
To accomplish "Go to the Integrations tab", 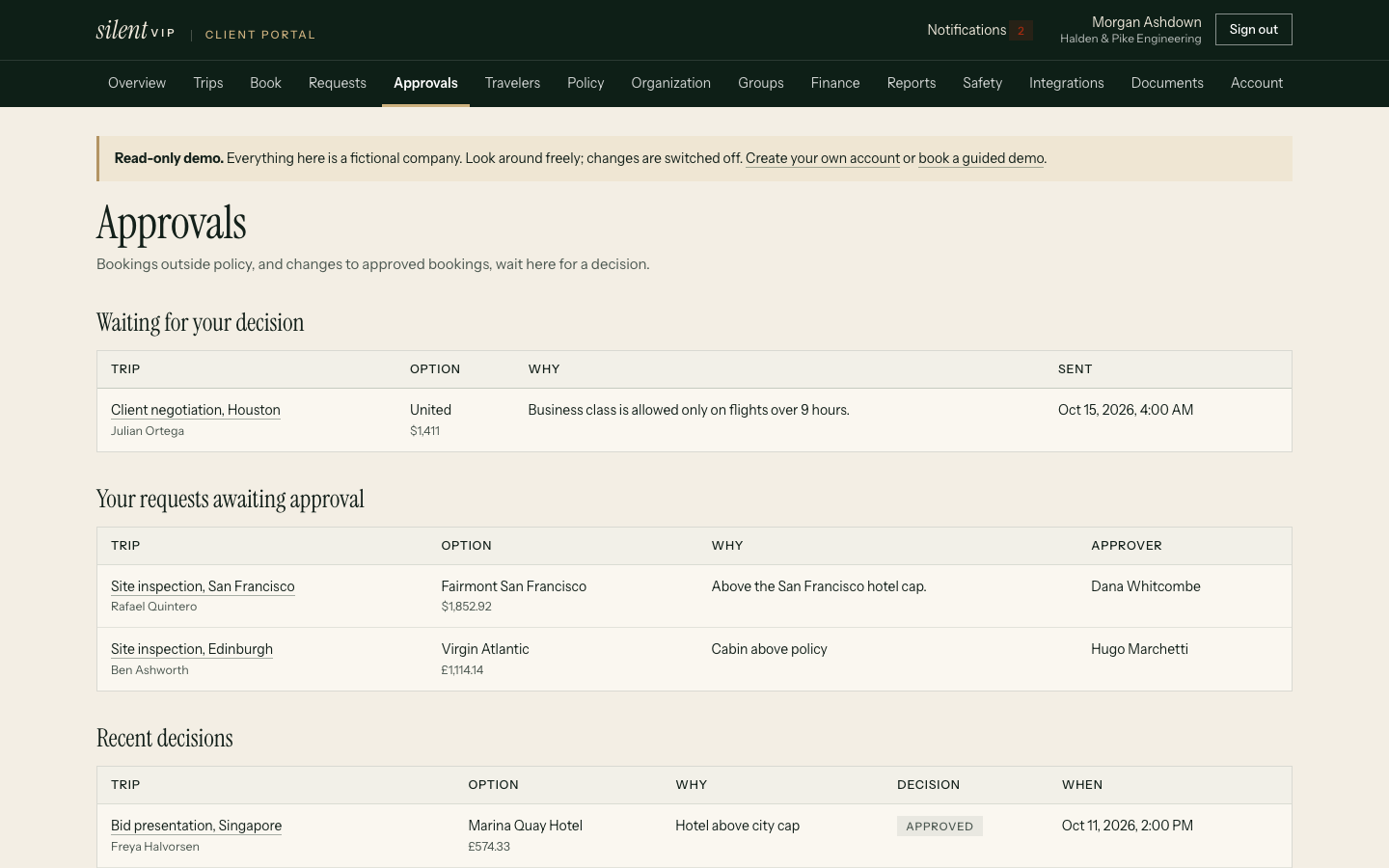I will pyautogui.click(x=1066, y=83).
